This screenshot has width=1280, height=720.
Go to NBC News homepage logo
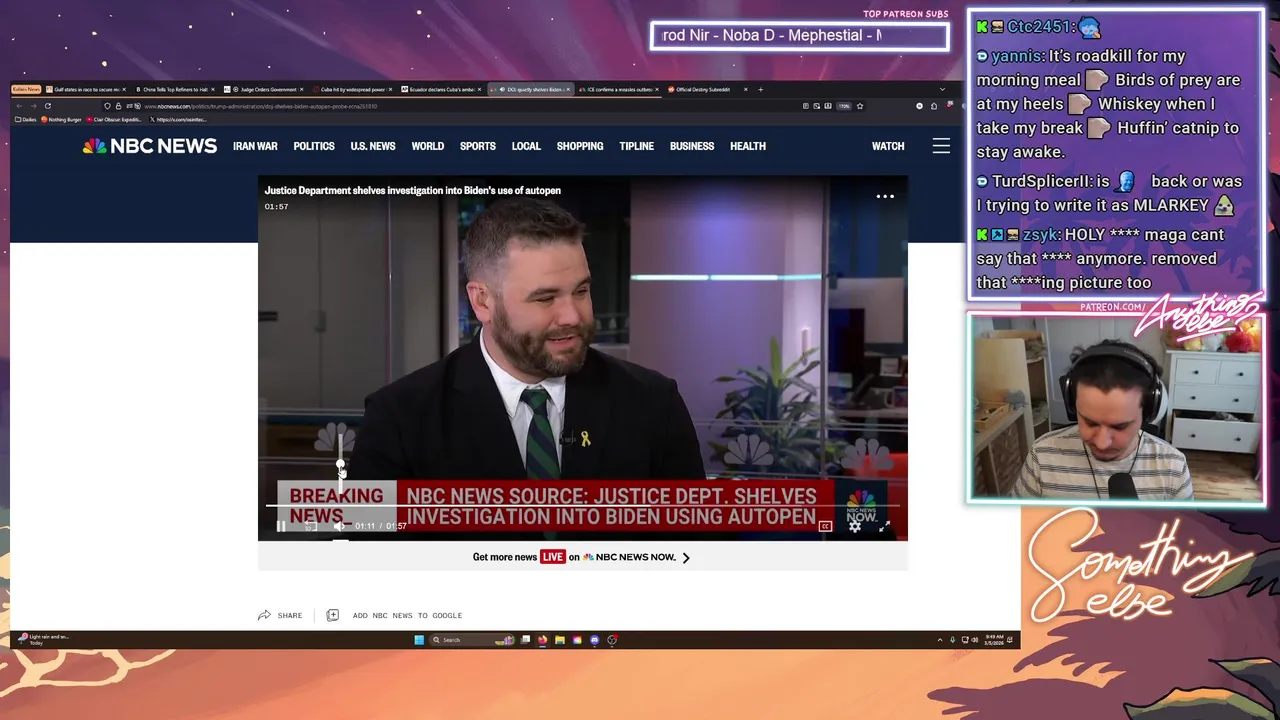click(150, 146)
